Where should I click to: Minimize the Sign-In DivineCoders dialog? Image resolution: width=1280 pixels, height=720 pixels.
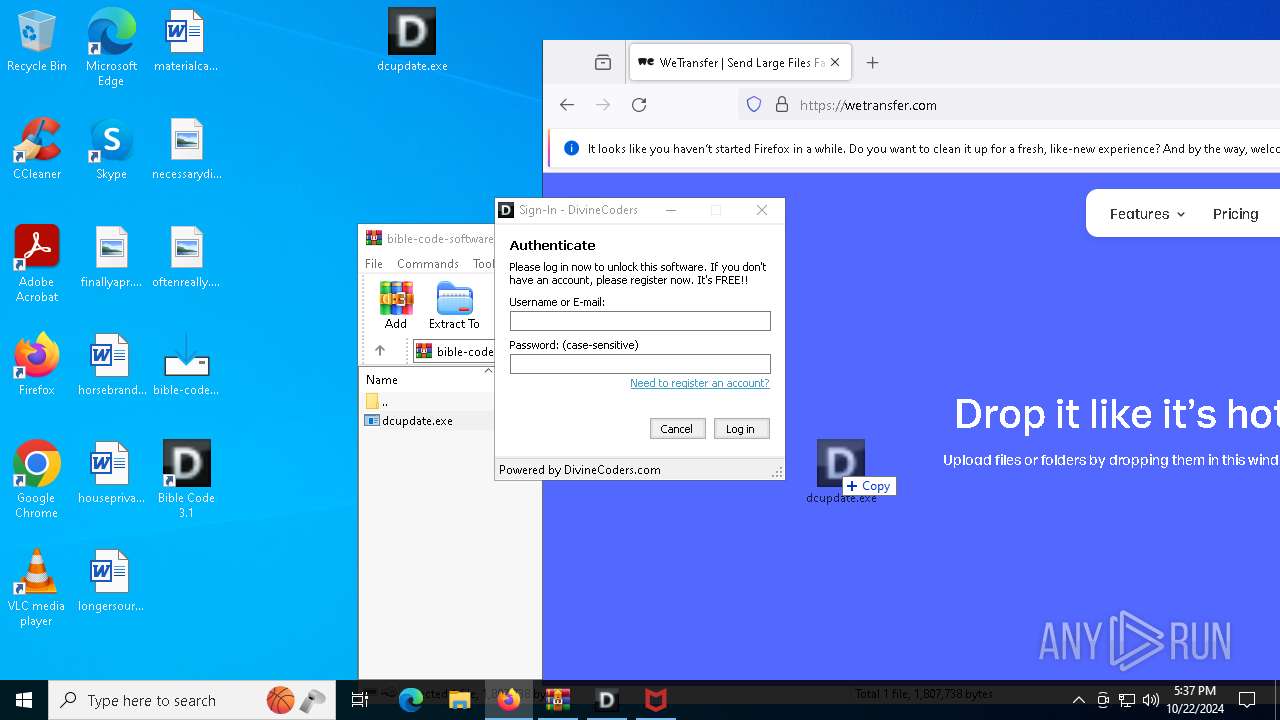(x=671, y=210)
